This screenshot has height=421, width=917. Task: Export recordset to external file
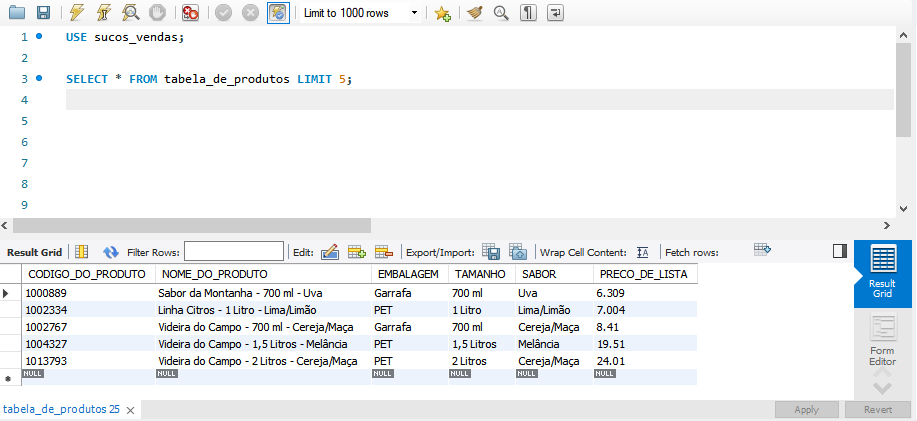491,252
